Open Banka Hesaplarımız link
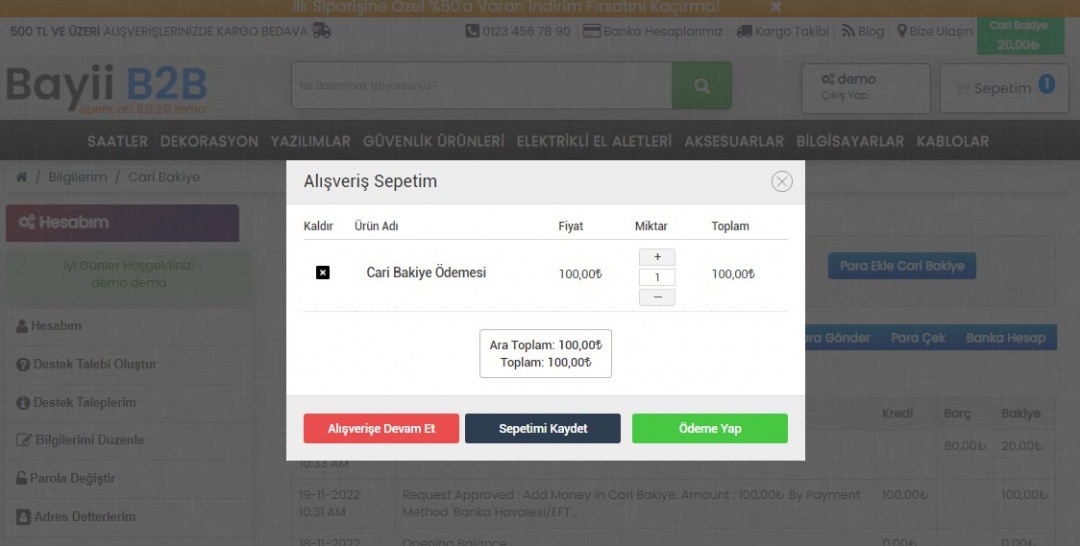 [652, 31]
